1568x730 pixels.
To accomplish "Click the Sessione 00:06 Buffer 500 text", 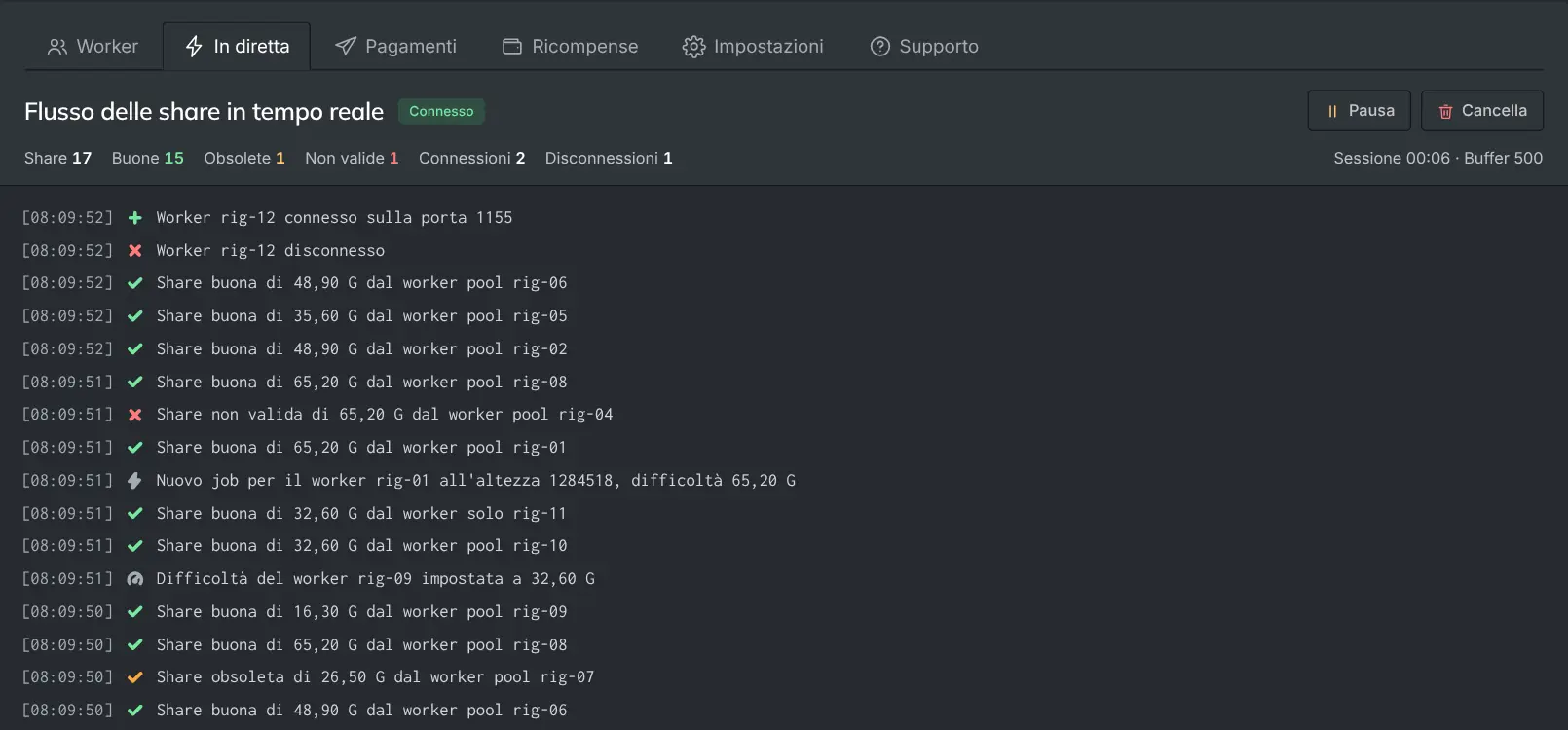I will (1438, 158).
